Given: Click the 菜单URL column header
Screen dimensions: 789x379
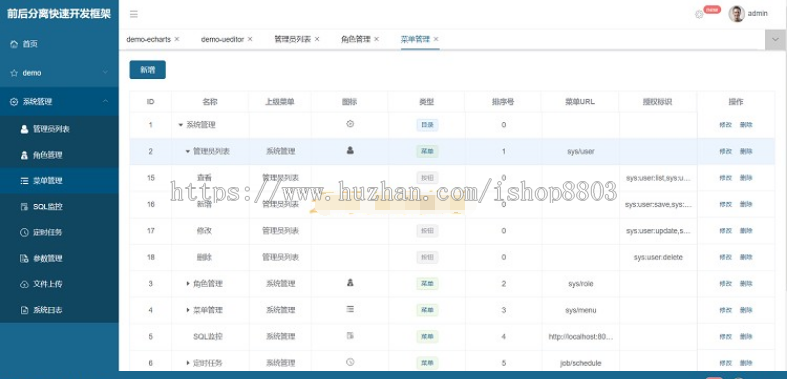Looking at the screenshot, I should click(580, 102).
